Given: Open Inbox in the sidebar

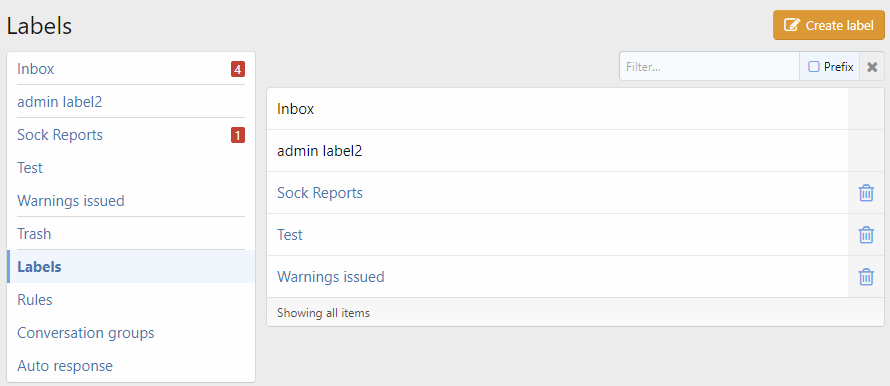Looking at the screenshot, I should [36, 69].
